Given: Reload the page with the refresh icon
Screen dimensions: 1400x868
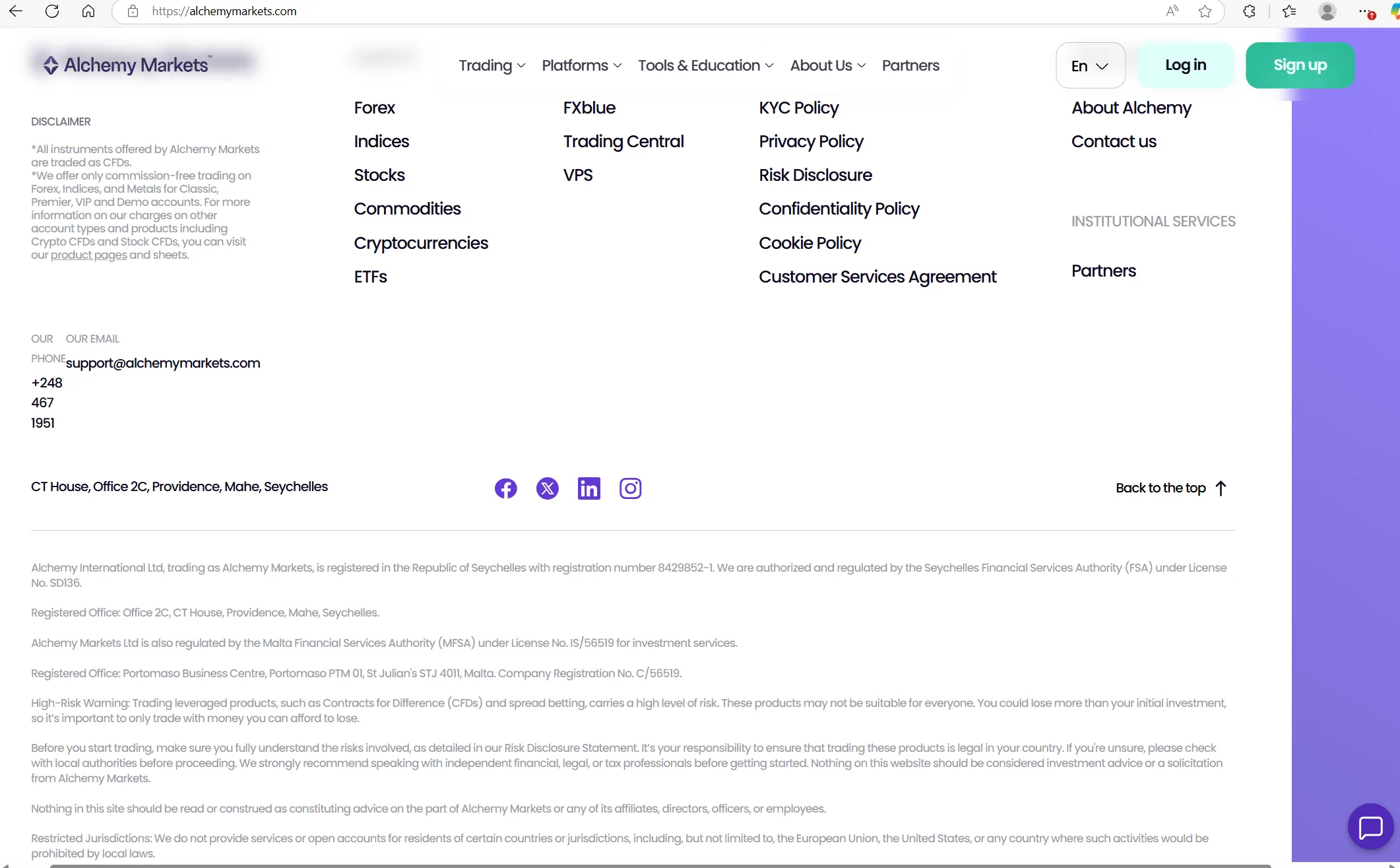Looking at the screenshot, I should point(52,11).
